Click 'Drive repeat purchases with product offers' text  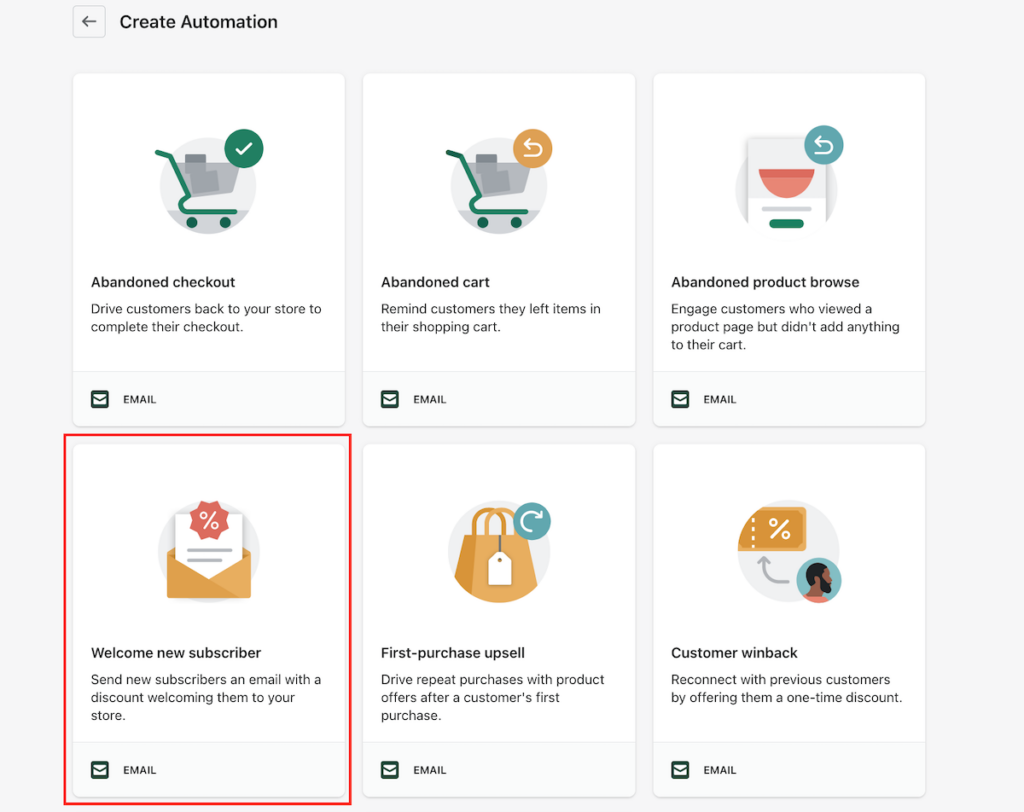point(492,697)
